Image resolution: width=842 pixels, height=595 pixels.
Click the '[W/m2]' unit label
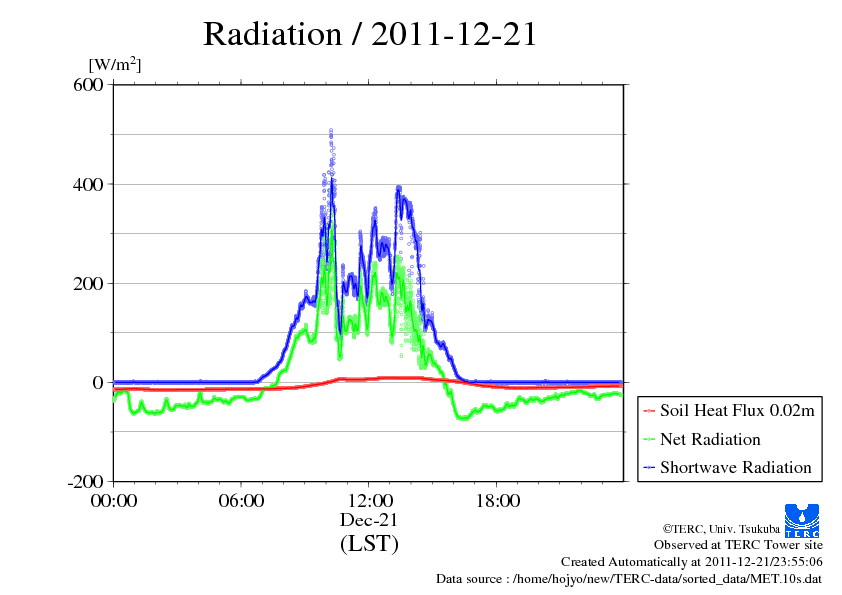(x=115, y=64)
